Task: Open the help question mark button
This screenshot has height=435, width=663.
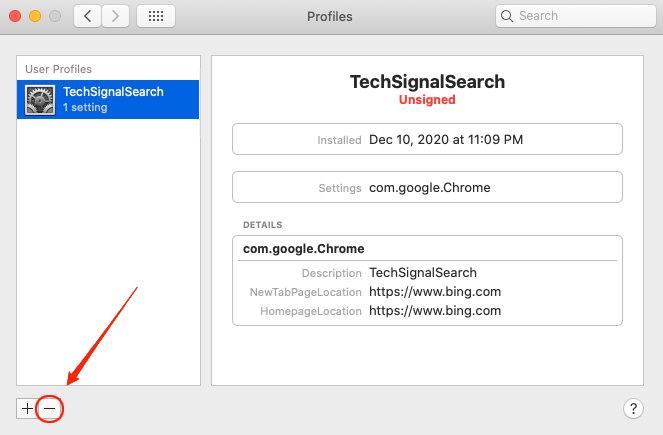Action: (x=632, y=408)
